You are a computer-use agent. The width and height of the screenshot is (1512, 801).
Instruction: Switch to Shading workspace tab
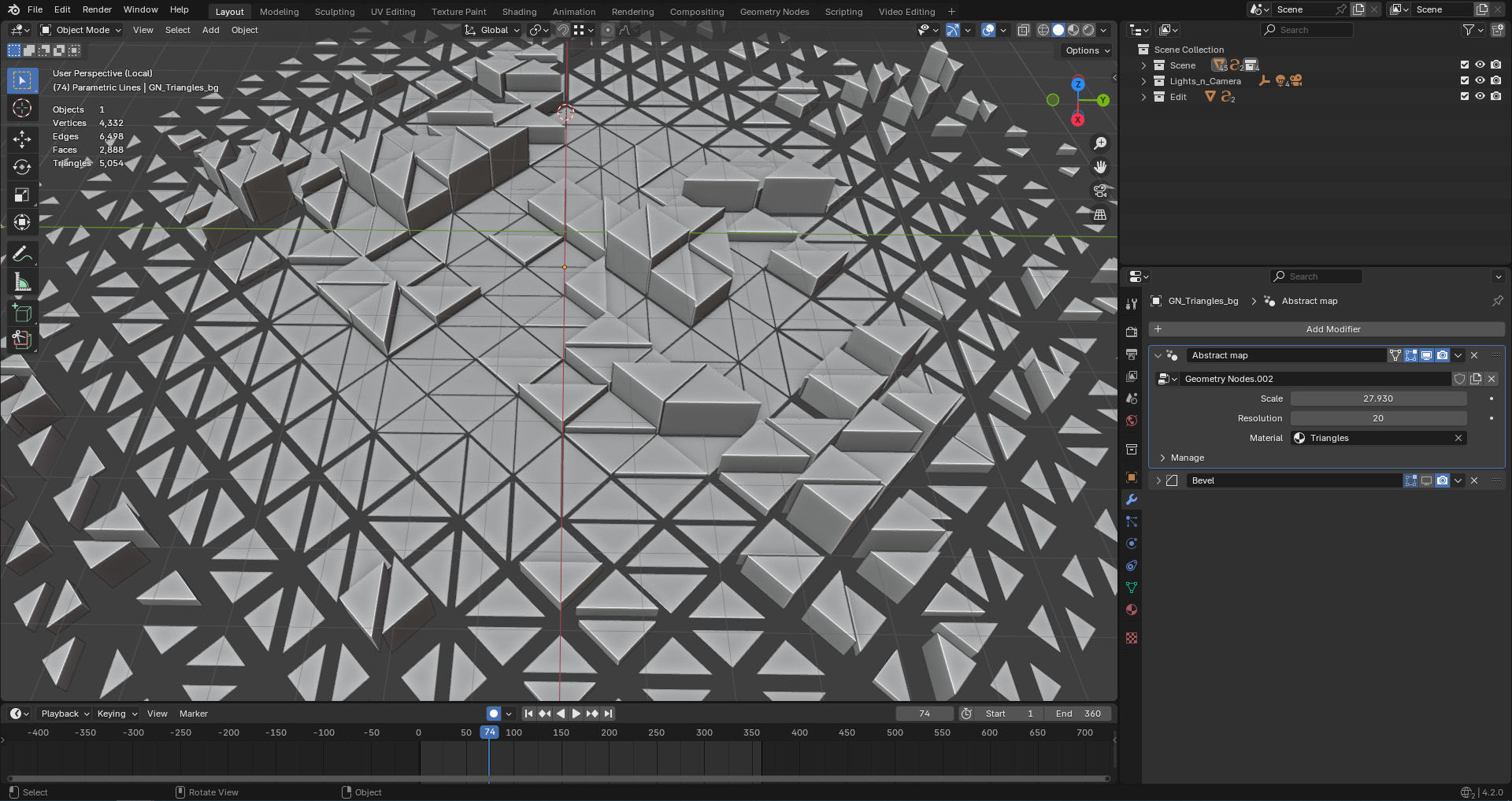(519, 12)
